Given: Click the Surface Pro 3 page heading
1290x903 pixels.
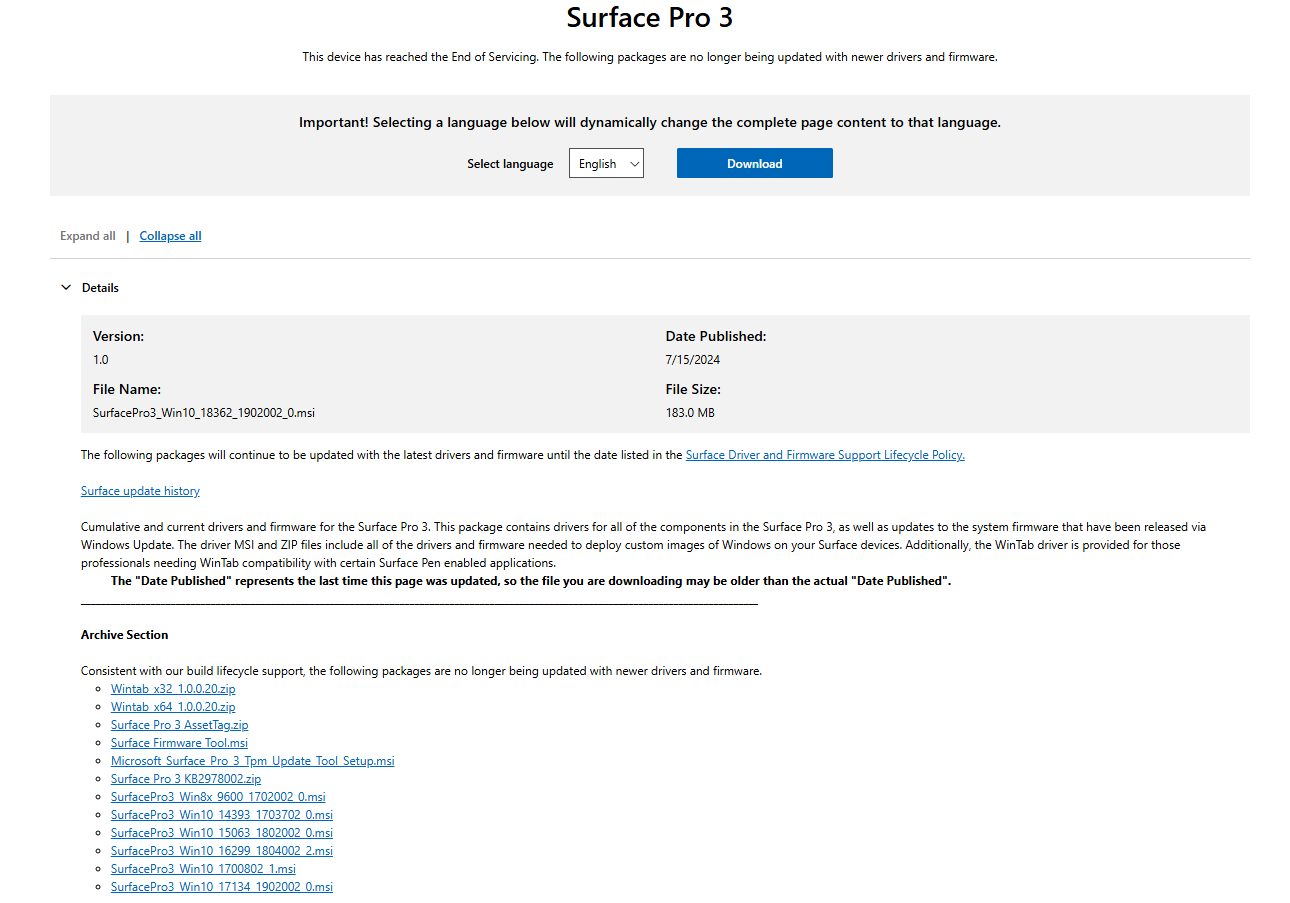Looking at the screenshot, I should (650, 17).
